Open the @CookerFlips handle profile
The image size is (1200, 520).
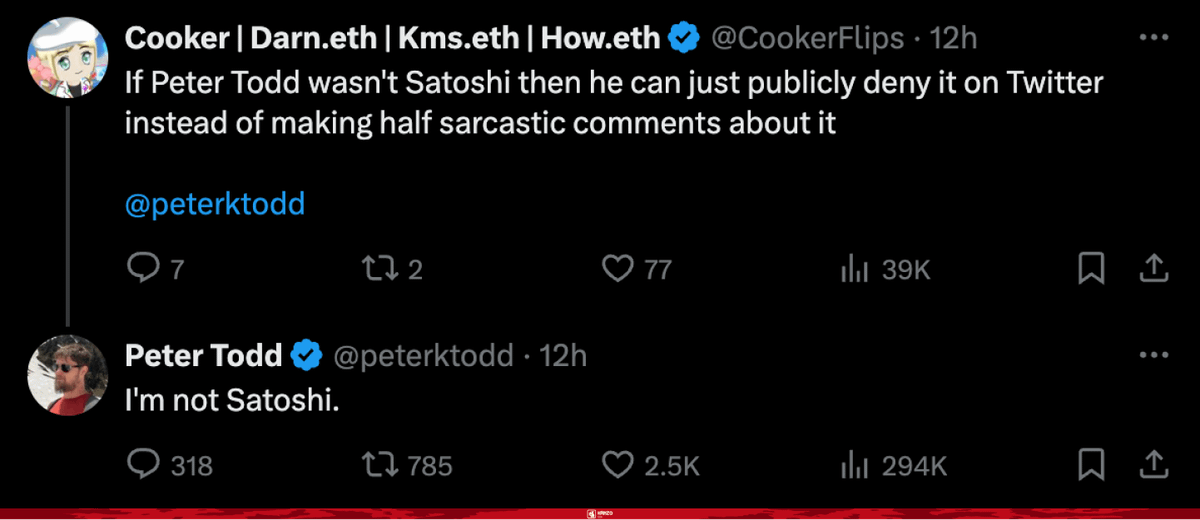[x=808, y=39]
